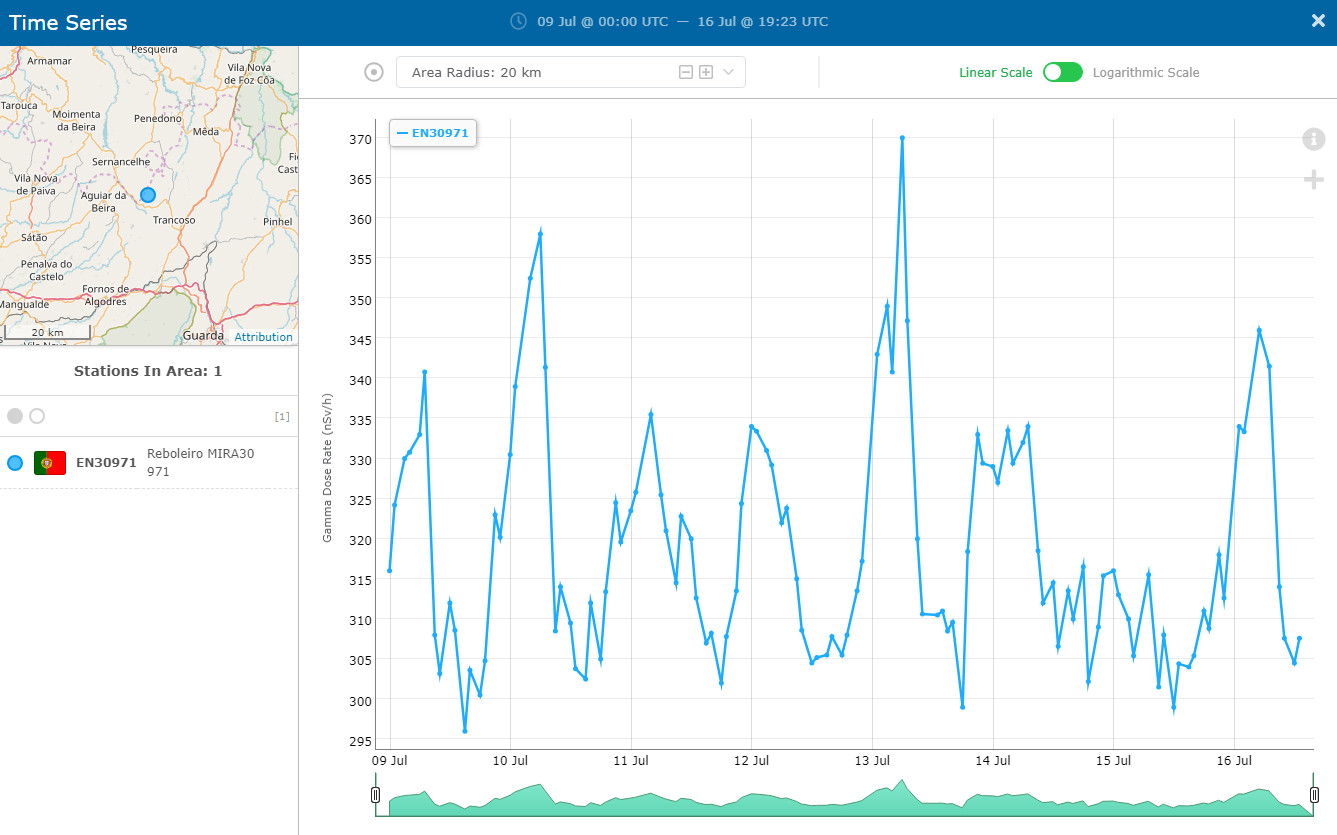Open the Area Radius dropdown chevron

(728, 72)
